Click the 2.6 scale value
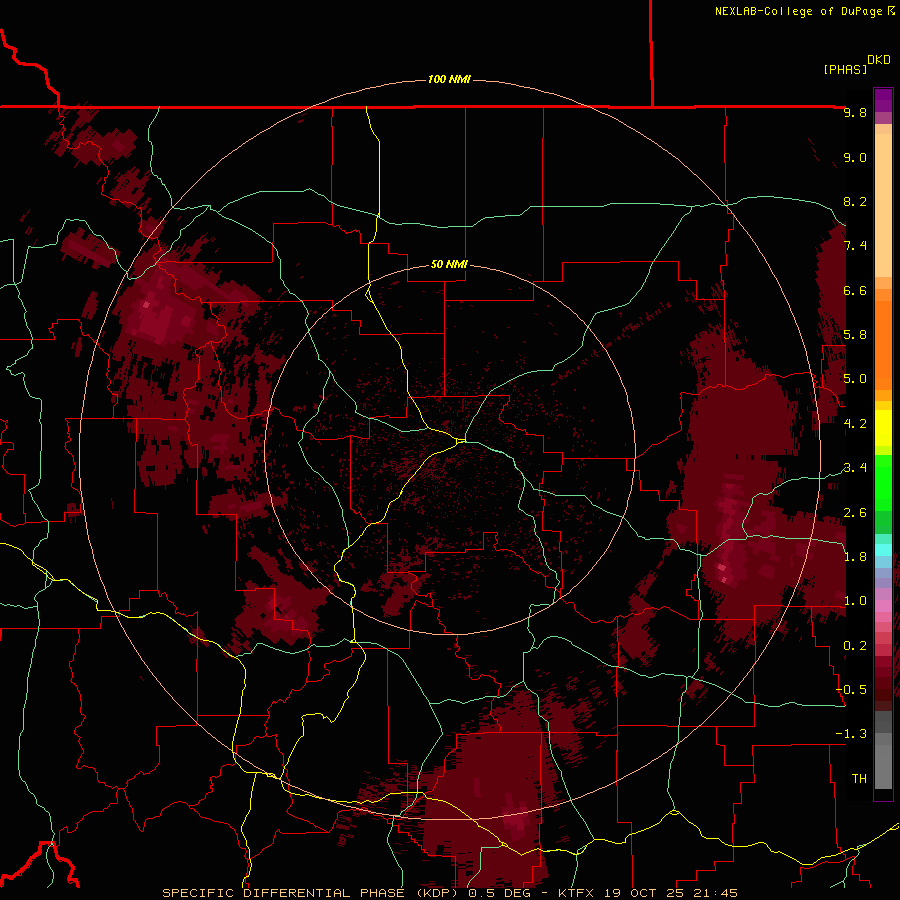 click(855, 513)
